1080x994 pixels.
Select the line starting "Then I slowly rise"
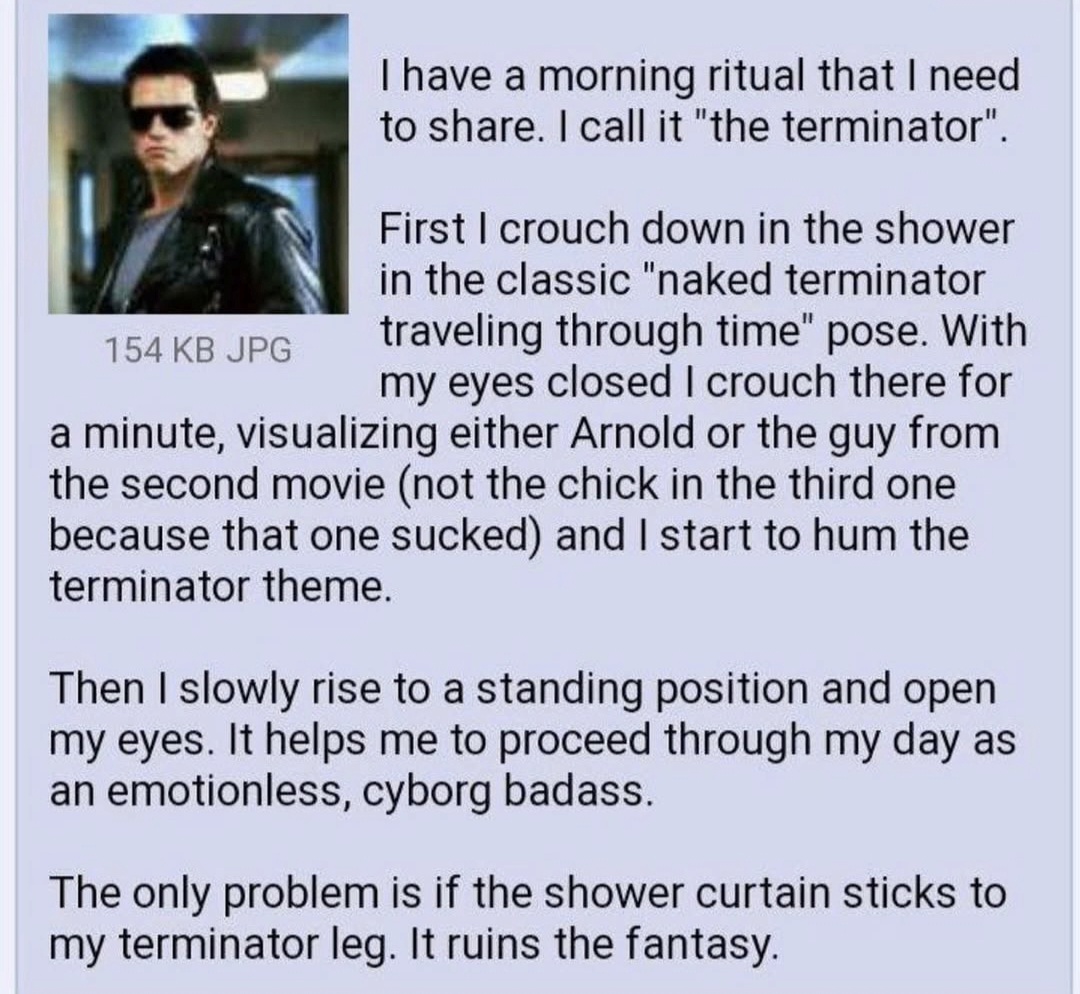(523, 689)
